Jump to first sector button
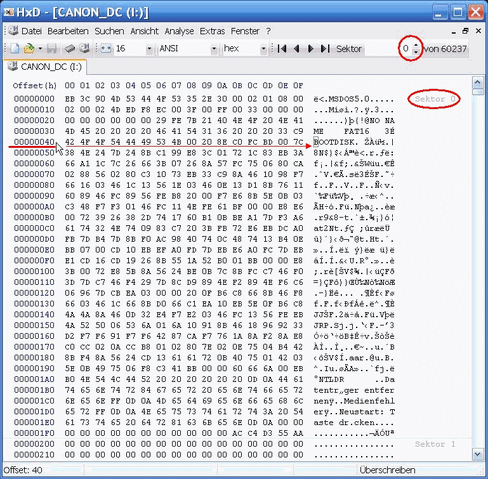 click(282, 49)
